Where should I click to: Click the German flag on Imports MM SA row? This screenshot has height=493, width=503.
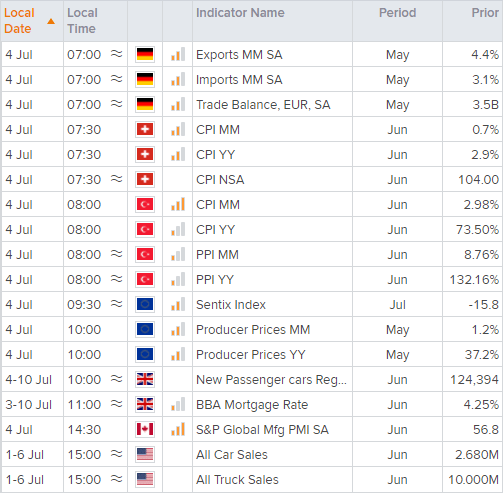pos(145,79)
